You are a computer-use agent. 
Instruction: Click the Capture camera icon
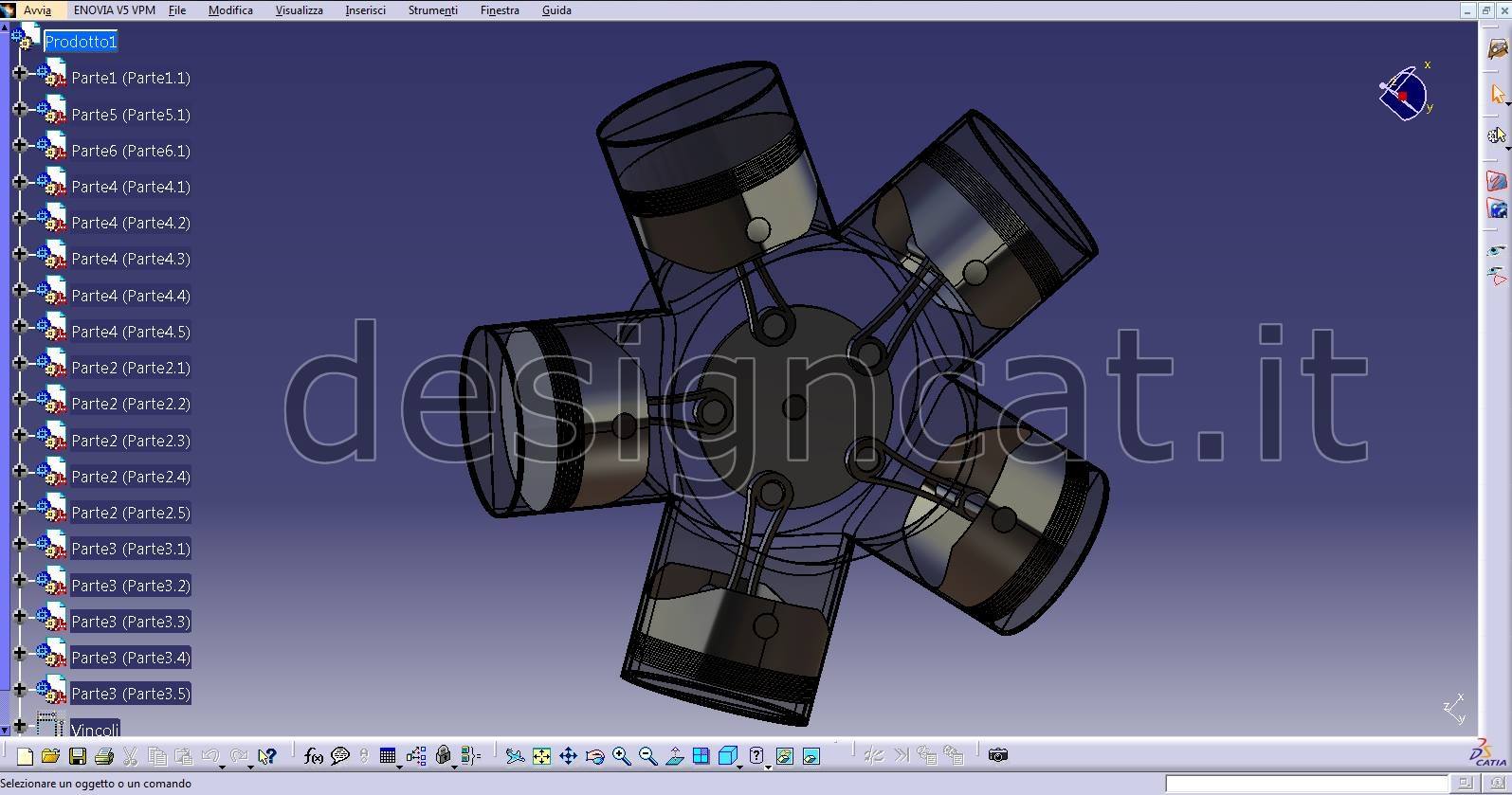[x=997, y=755]
